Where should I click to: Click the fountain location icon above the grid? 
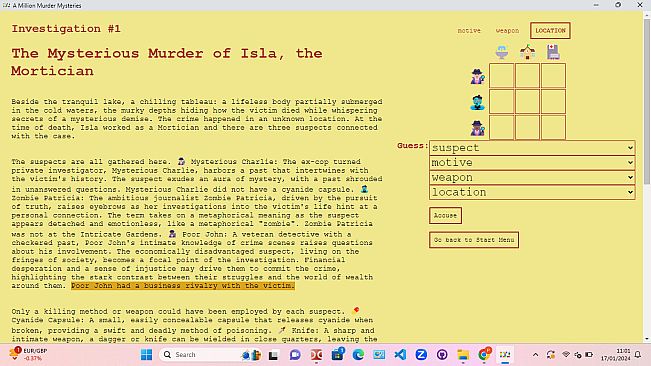click(x=502, y=52)
